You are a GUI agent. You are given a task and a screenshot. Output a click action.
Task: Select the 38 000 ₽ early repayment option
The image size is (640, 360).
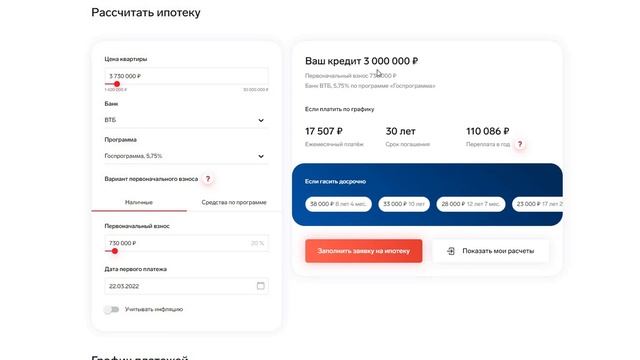coord(338,204)
